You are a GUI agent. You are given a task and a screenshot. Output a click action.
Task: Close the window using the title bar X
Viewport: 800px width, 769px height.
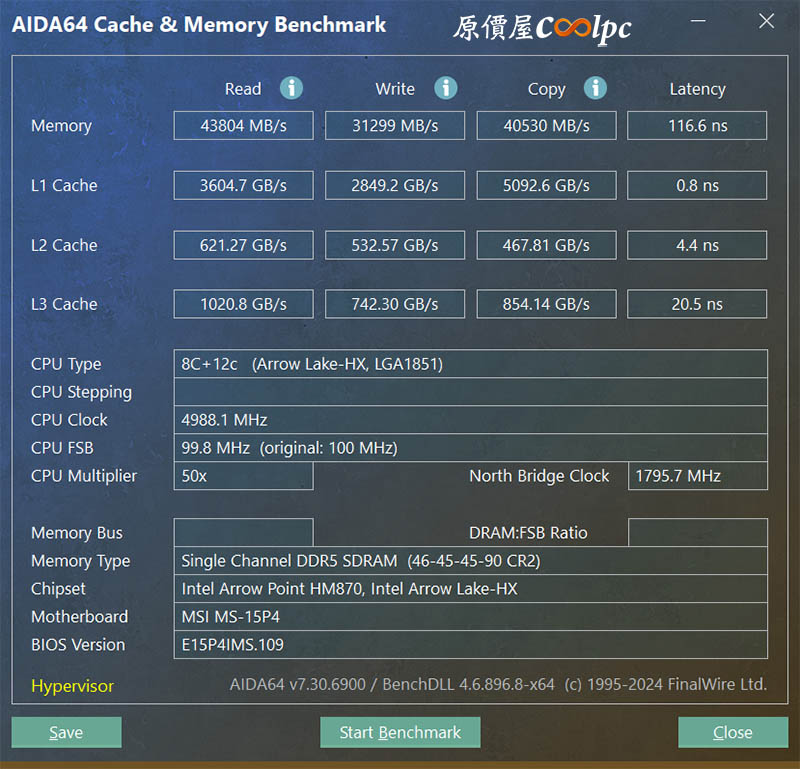click(765, 22)
